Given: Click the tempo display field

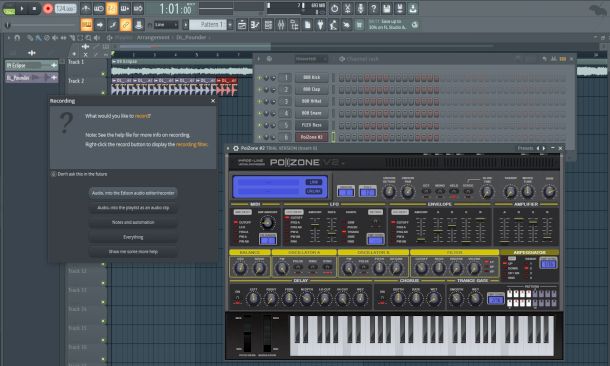Looking at the screenshot, I should pos(65,8).
